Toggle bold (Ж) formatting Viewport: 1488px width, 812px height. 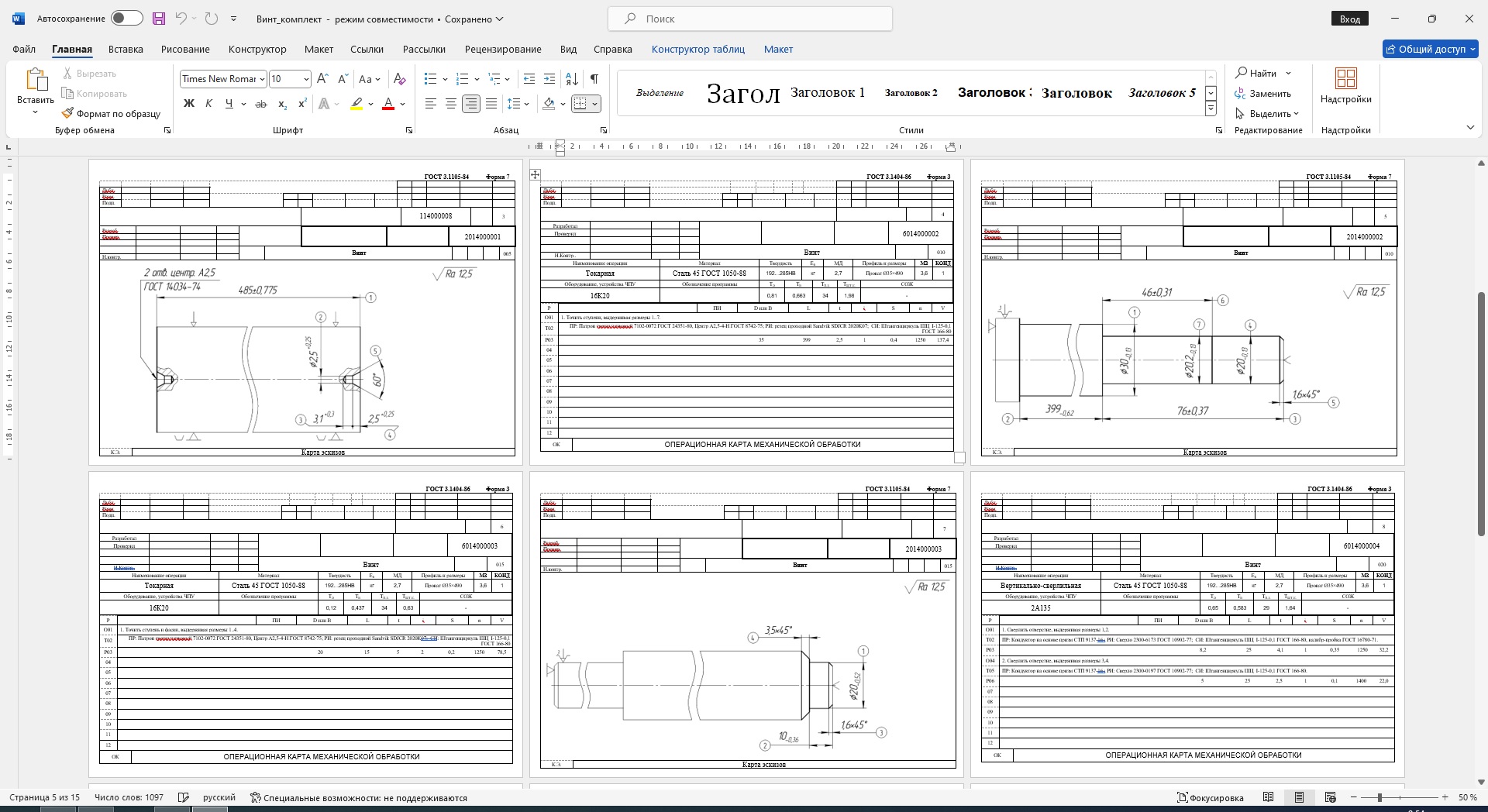tap(188, 104)
